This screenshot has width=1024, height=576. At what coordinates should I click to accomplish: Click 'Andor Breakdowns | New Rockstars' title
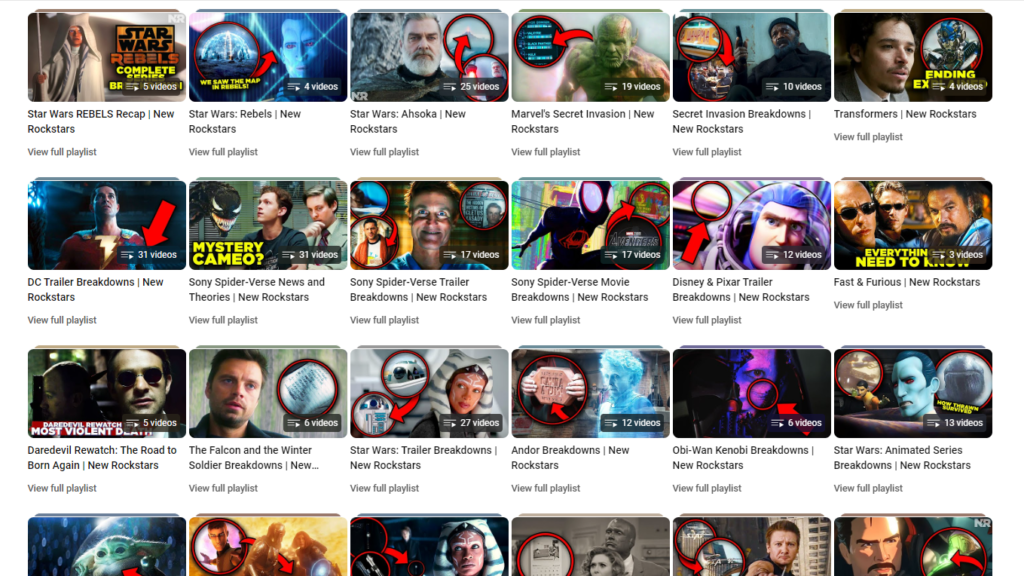570,457
